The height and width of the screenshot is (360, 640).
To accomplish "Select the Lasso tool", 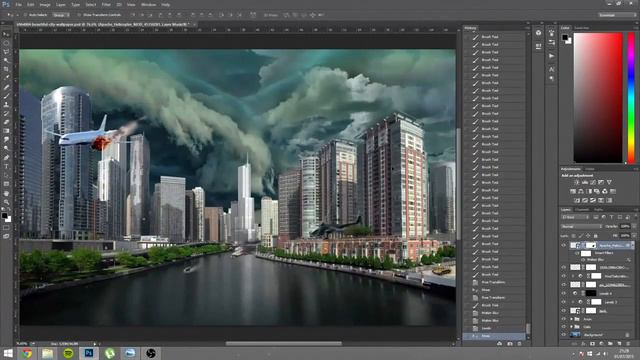I will click(x=6, y=52).
